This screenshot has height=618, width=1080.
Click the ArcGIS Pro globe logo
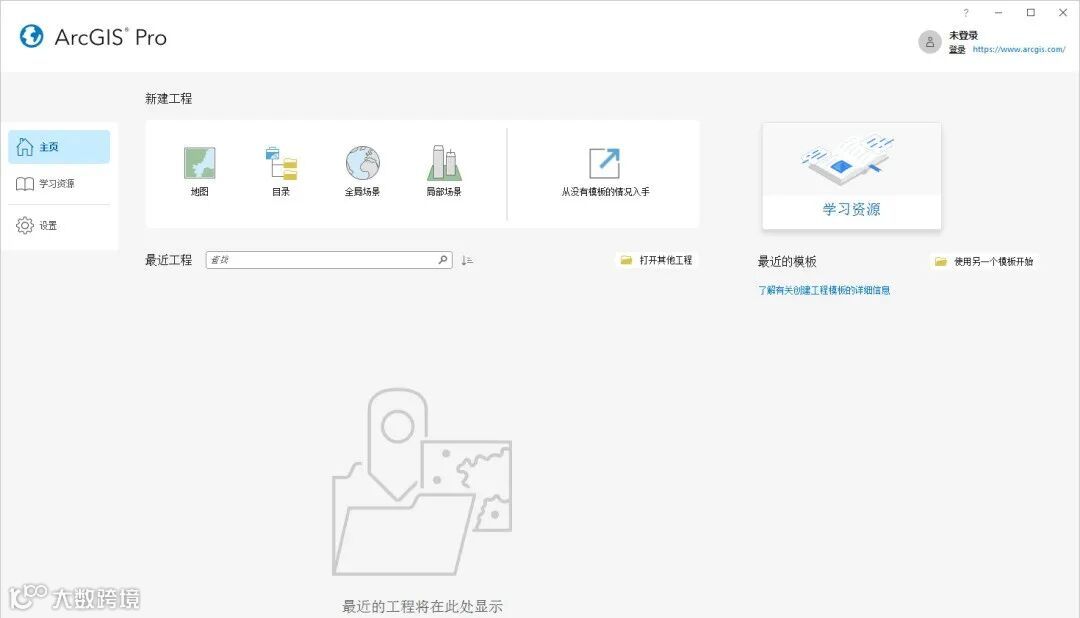[31, 37]
